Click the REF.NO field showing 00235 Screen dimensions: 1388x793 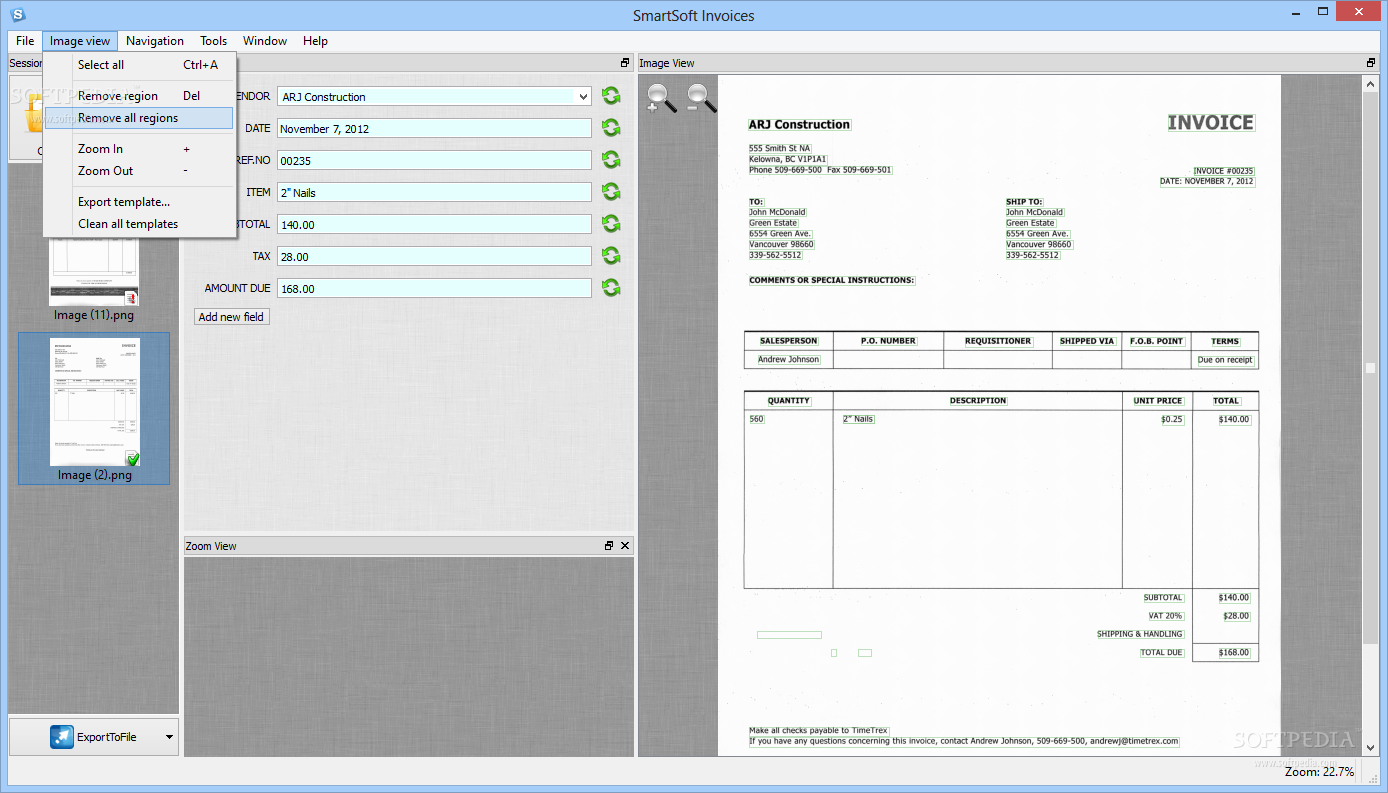434,161
